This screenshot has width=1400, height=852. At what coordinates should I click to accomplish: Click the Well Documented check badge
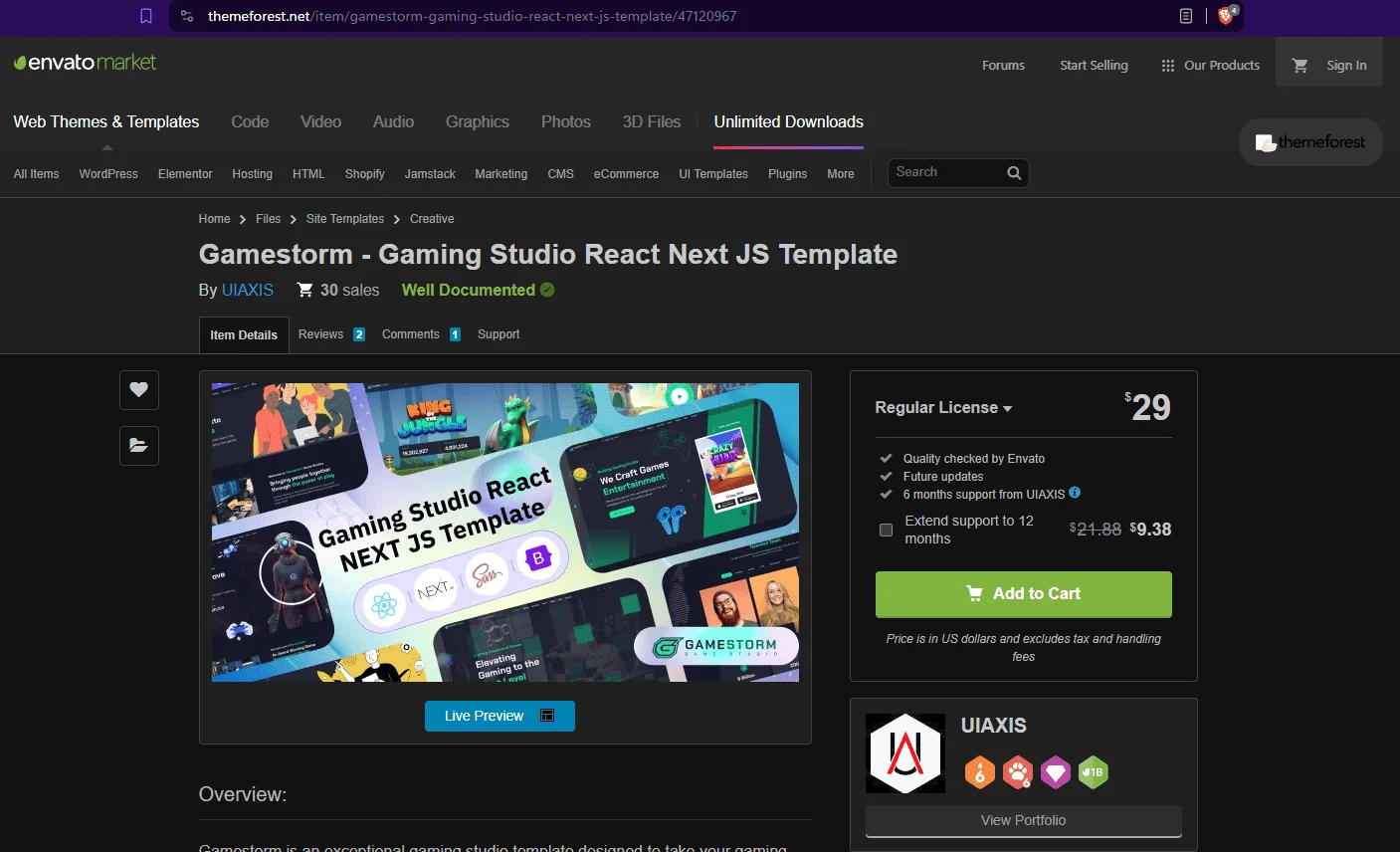pyautogui.click(x=547, y=290)
